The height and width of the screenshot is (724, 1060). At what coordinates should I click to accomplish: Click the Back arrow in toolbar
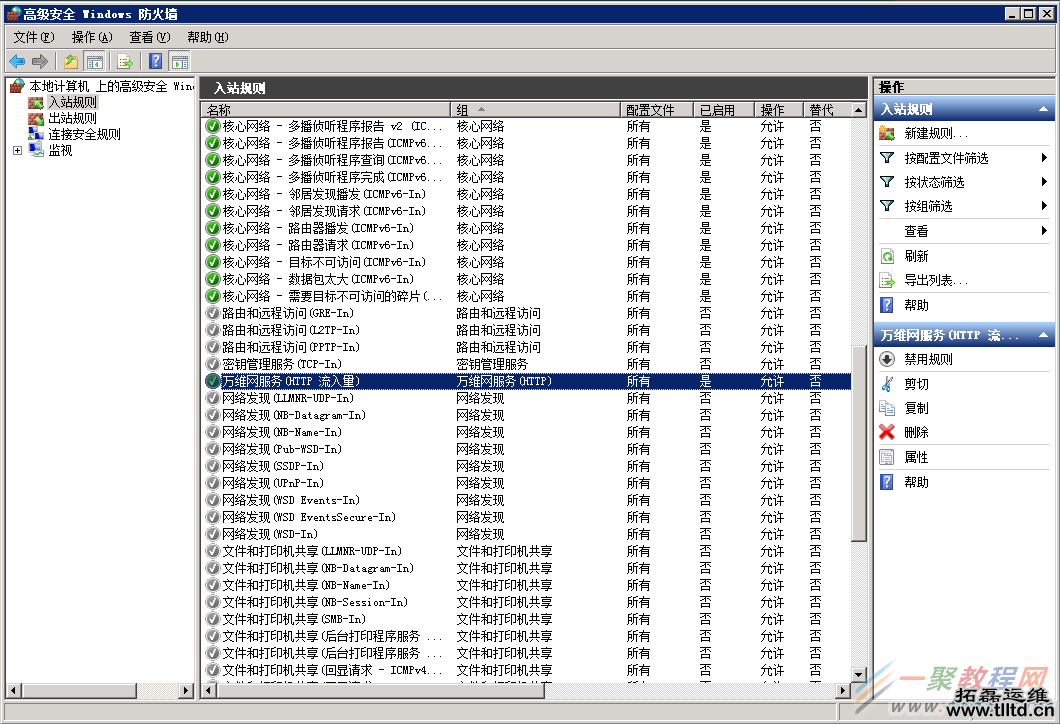[x=17, y=62]
